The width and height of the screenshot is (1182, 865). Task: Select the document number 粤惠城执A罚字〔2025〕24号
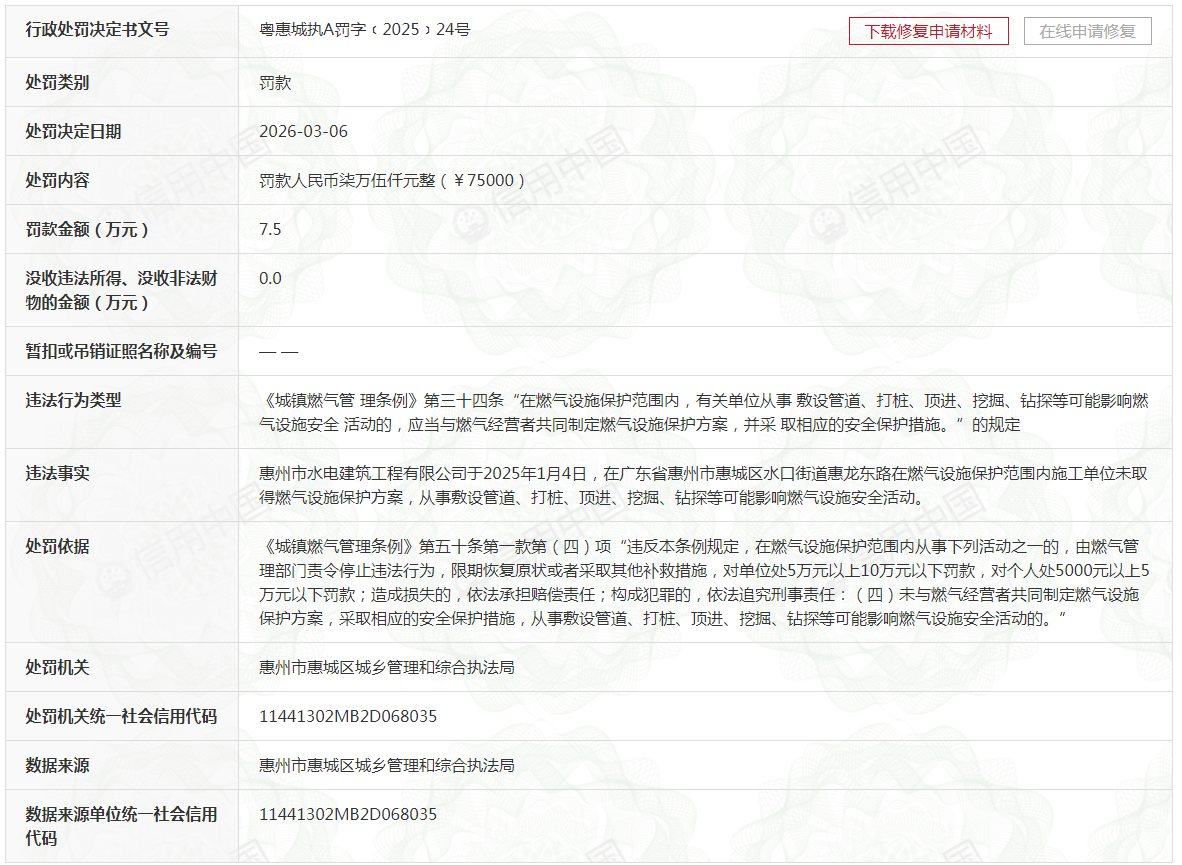(364, 30)
